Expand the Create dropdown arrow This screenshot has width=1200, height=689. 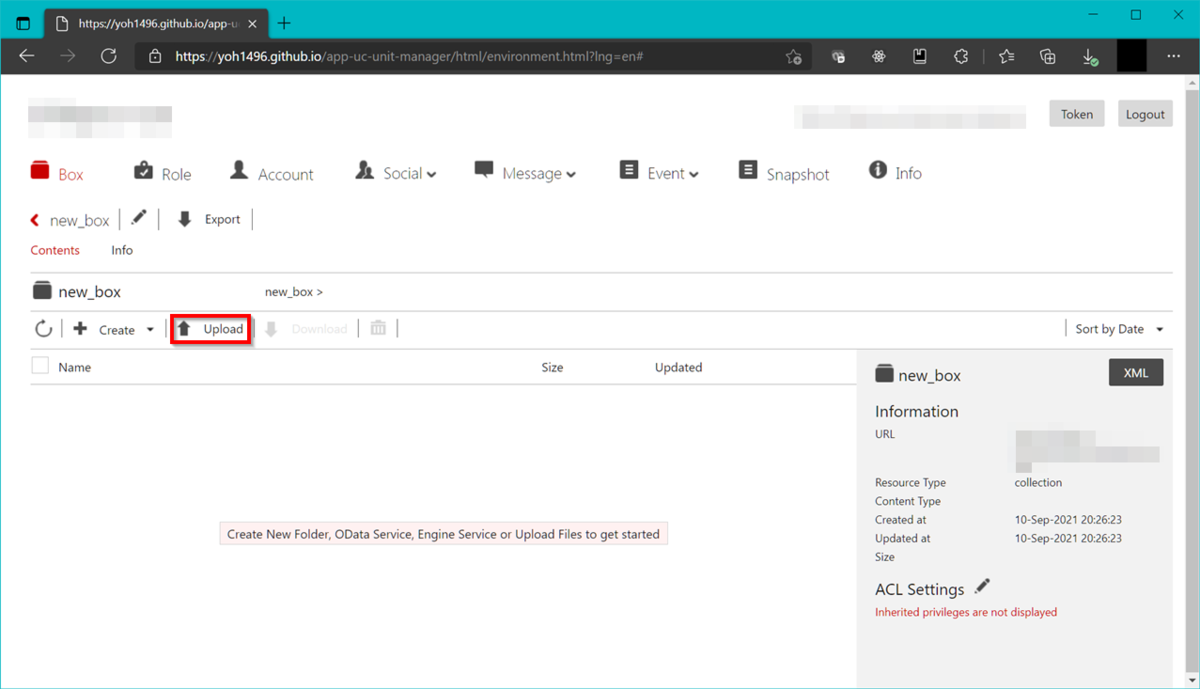coord(150,330)
